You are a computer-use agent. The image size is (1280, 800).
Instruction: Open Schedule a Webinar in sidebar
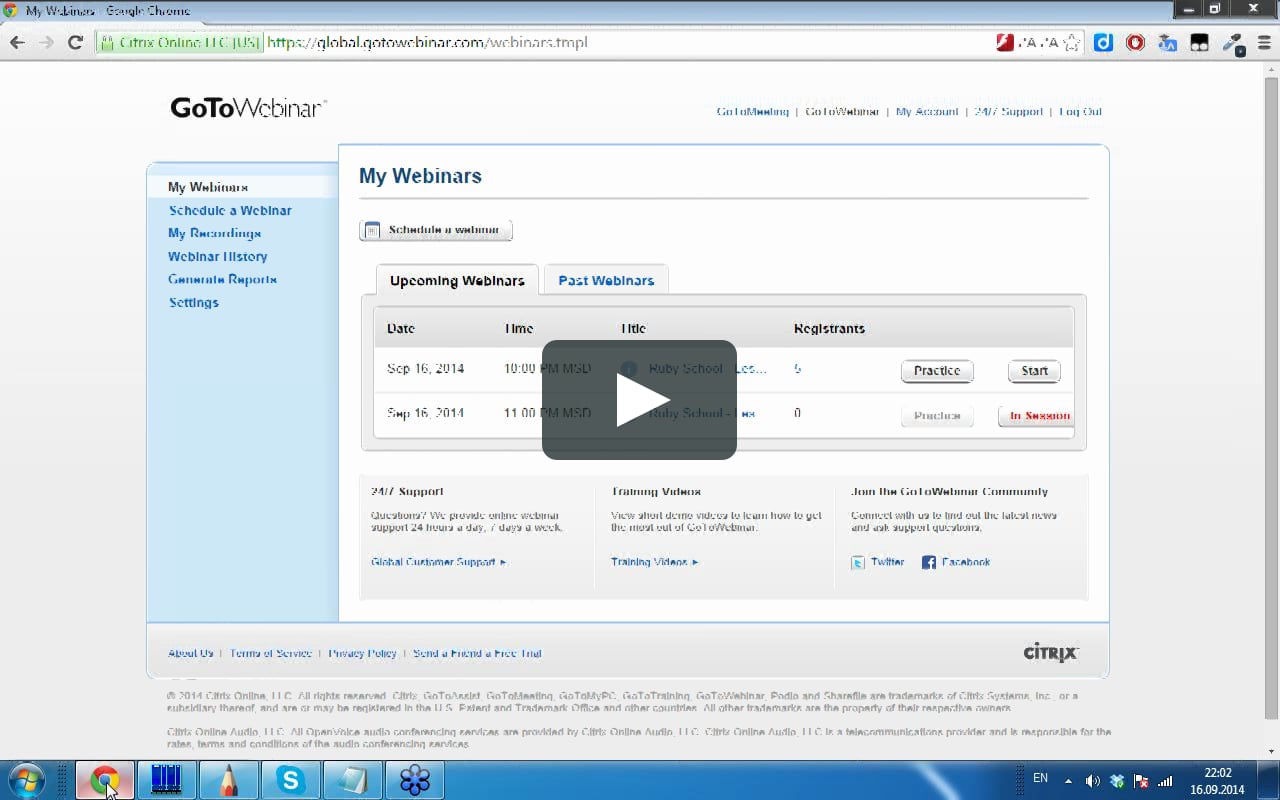pyautogui.click(x=230, y=210)
